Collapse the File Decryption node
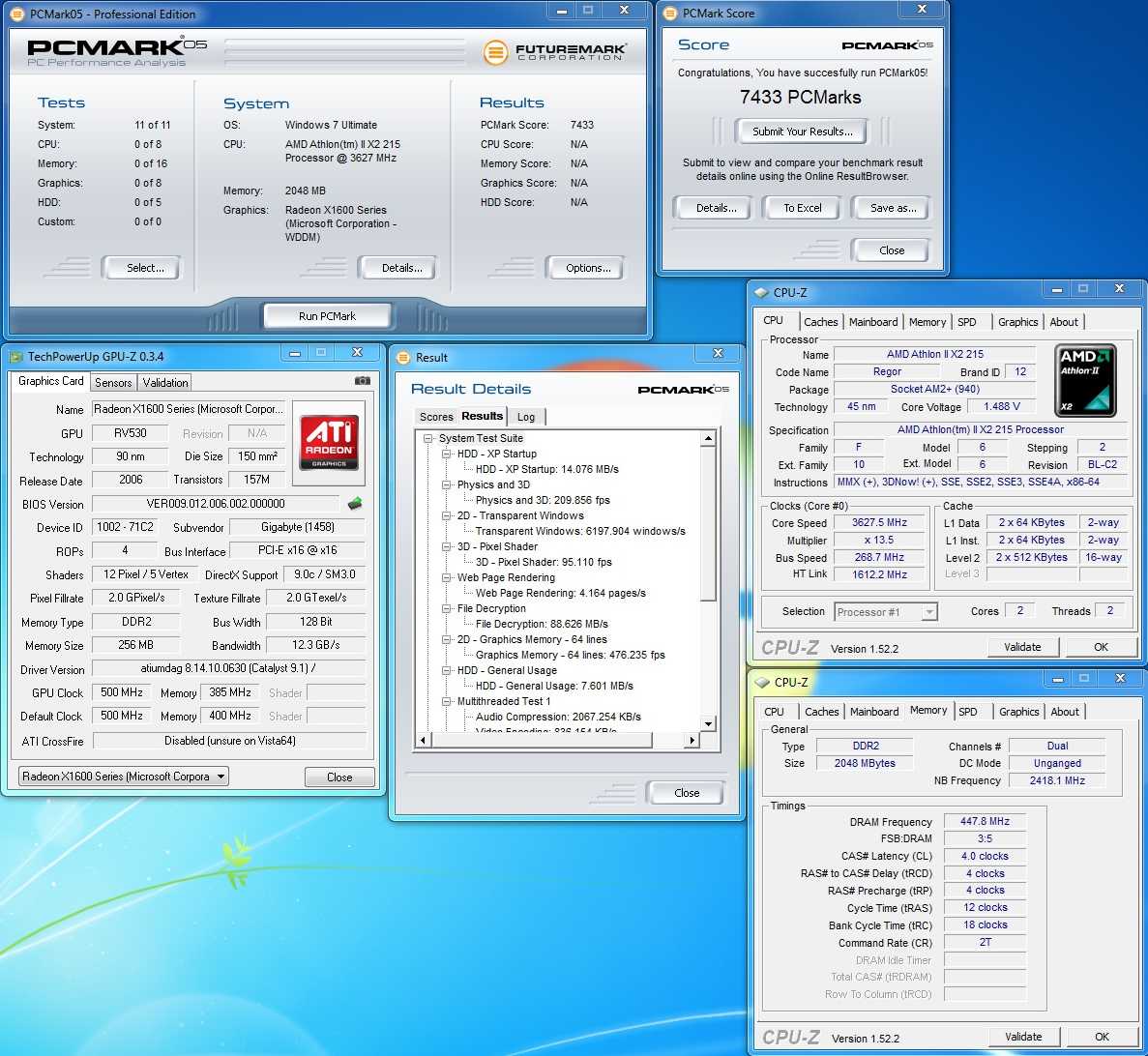The width and height of the screenshot is (1148, 1056). tap(446, 609)
